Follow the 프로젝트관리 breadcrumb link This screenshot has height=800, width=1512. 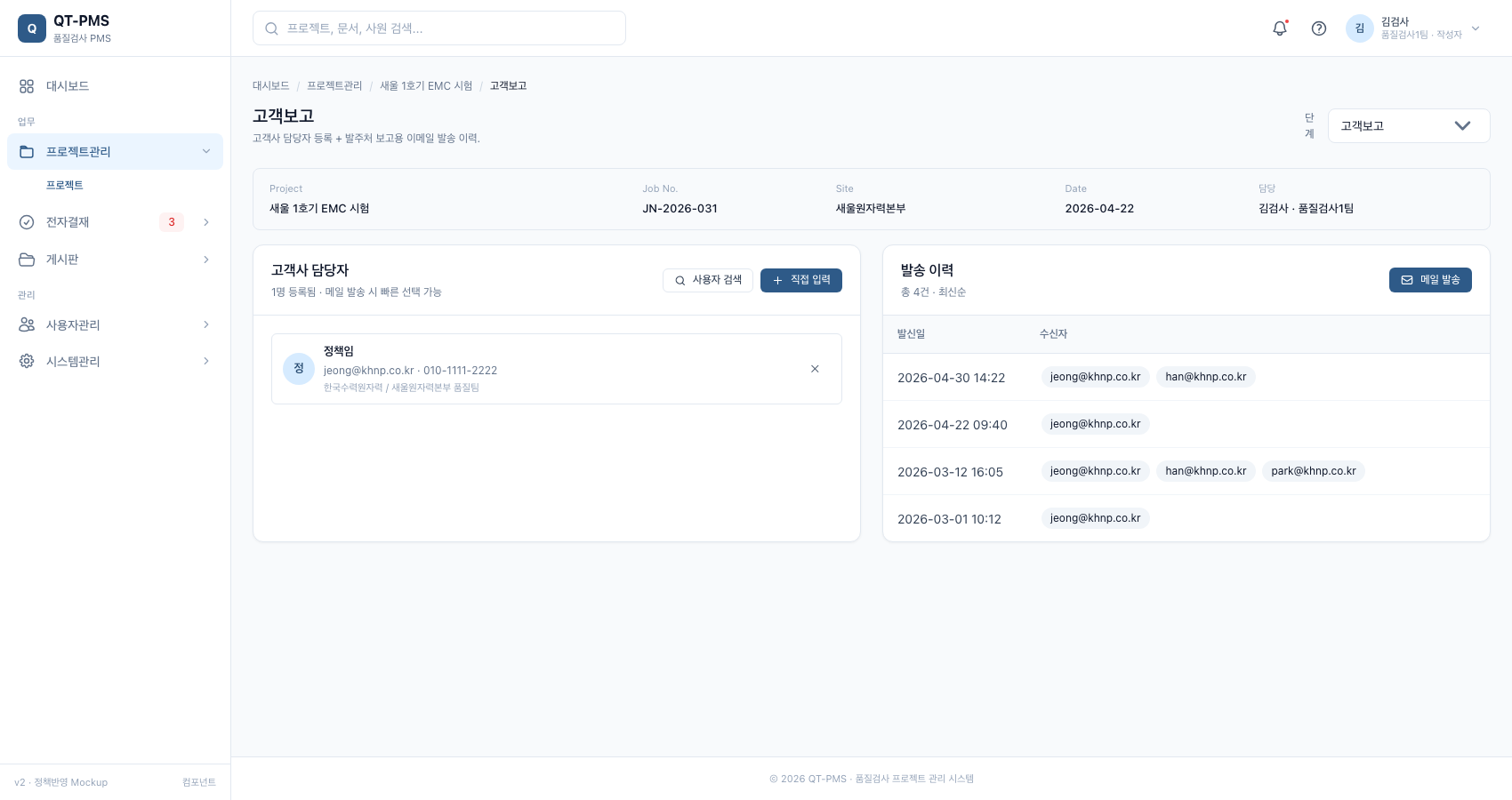point(335,86)
